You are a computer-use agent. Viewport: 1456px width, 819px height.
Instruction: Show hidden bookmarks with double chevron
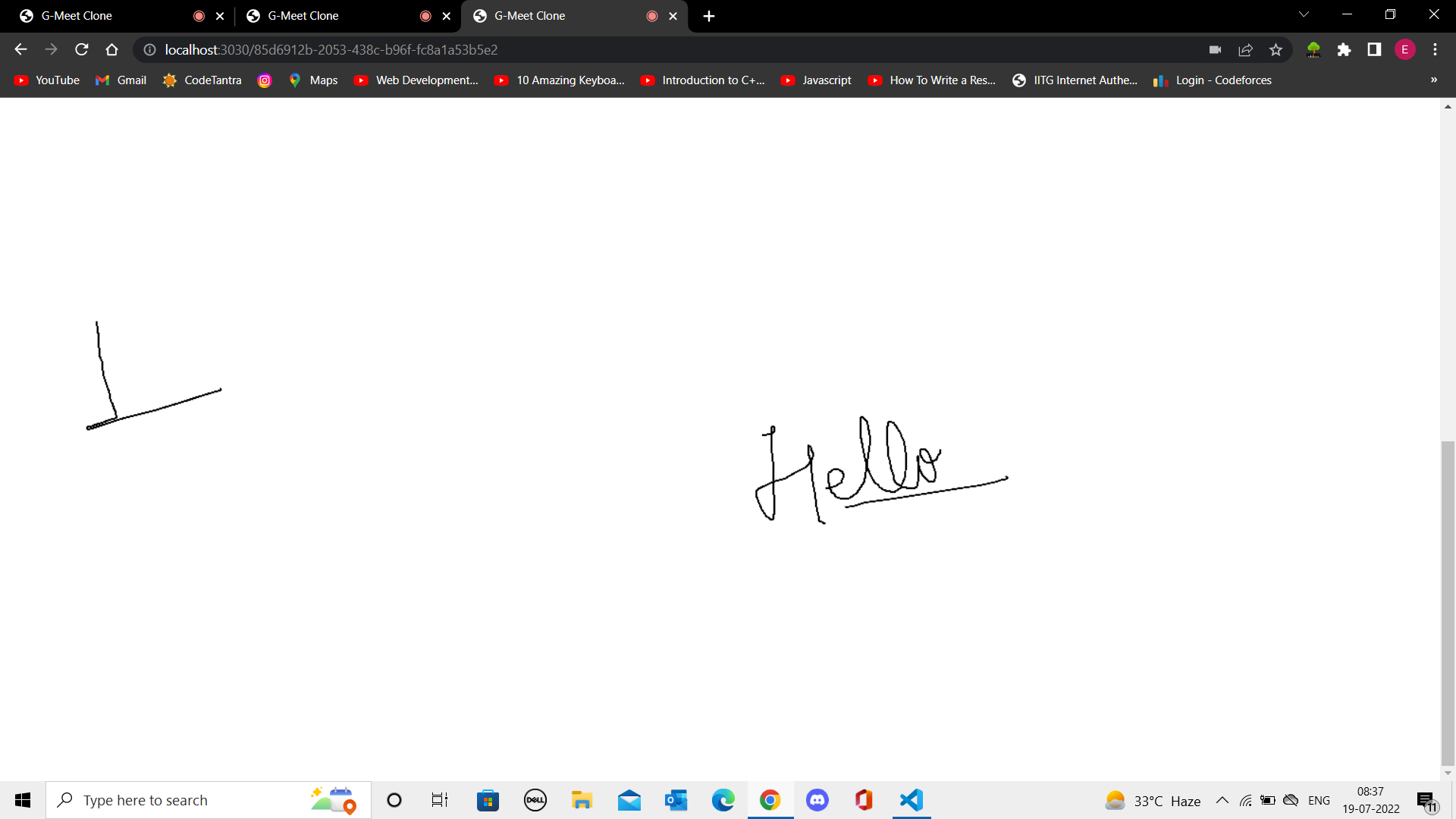(1433, 80)
